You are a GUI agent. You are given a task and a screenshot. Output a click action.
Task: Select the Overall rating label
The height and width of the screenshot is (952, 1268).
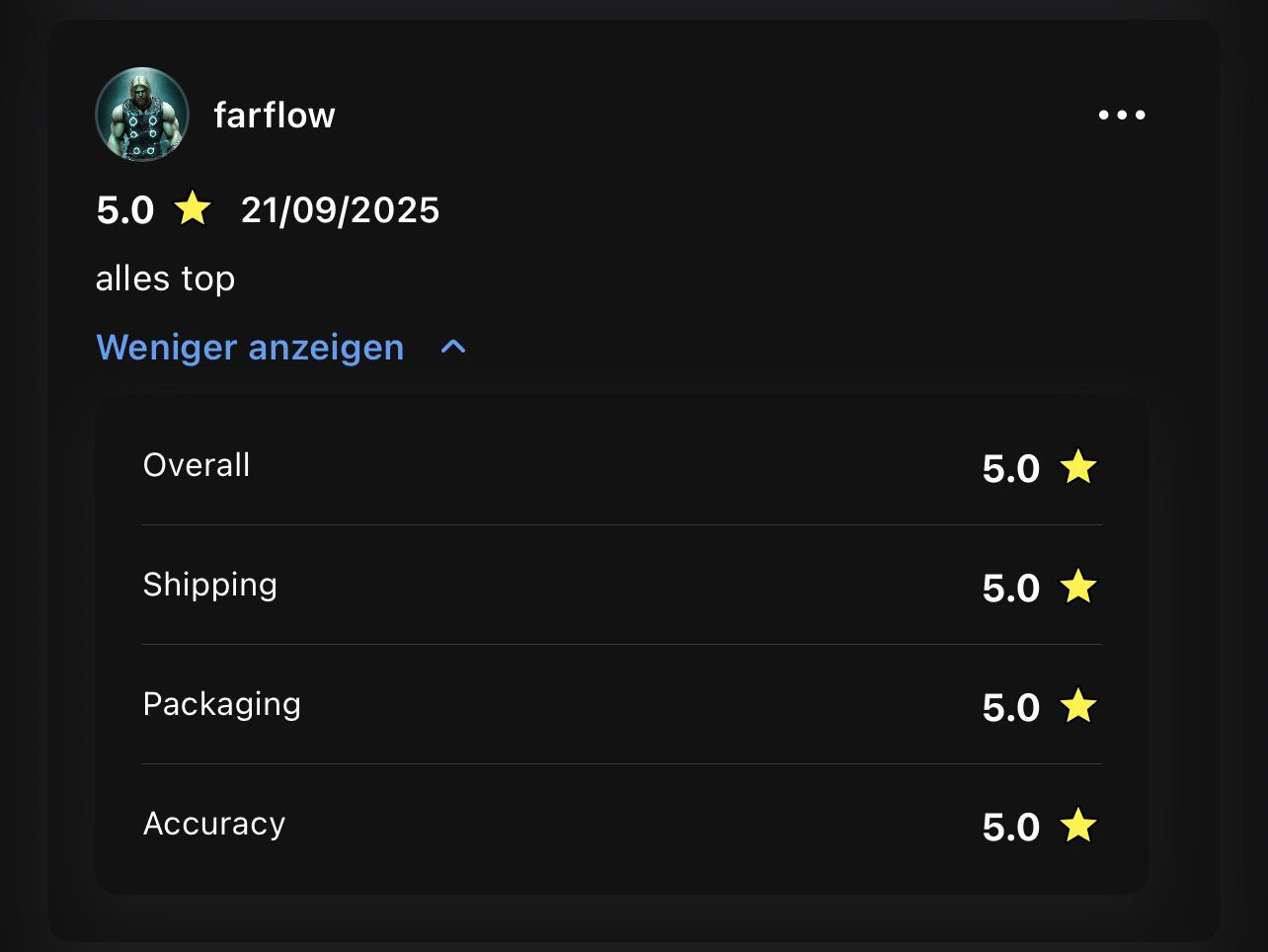click(197, 465)
